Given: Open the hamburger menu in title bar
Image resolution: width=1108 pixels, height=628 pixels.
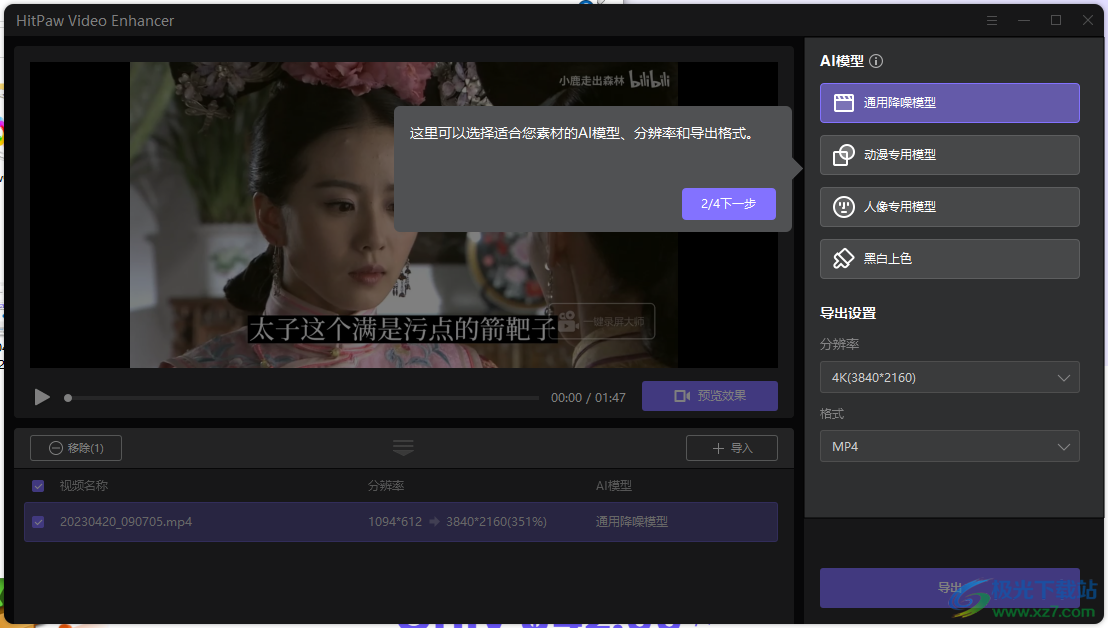Looking at the screenshot, I should (992, 20).
